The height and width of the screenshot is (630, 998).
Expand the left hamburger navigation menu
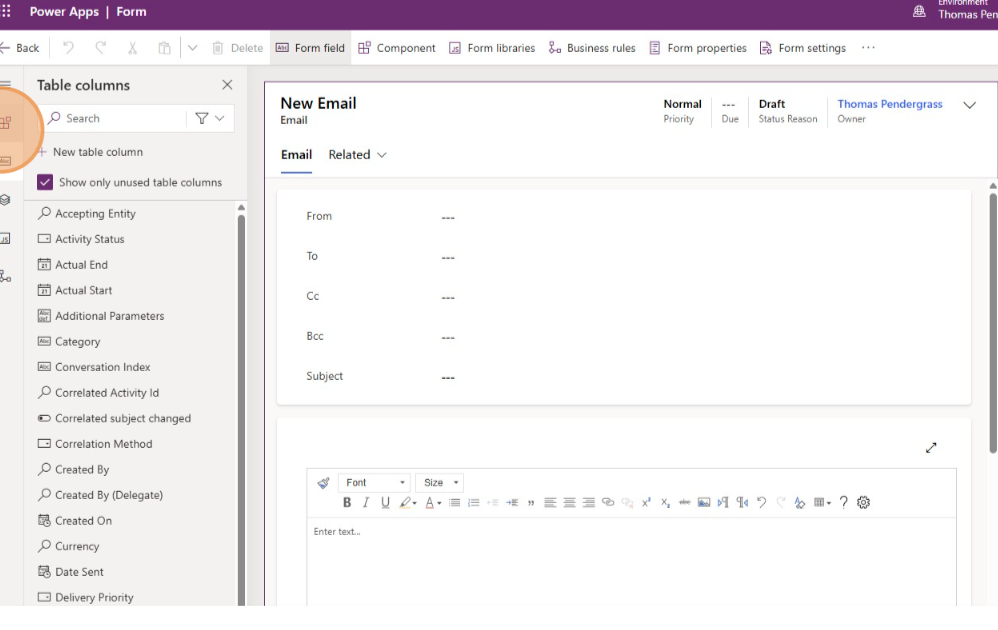[x=6, y=85]
